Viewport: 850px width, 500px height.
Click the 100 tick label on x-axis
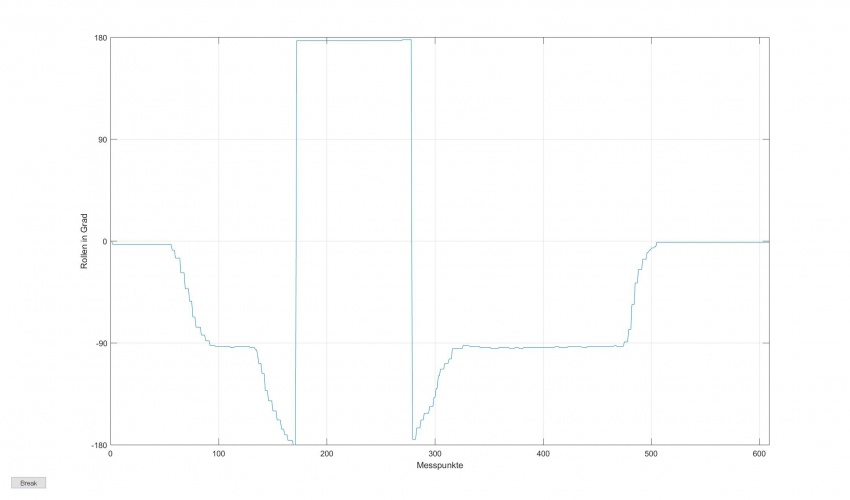point(218,454)
